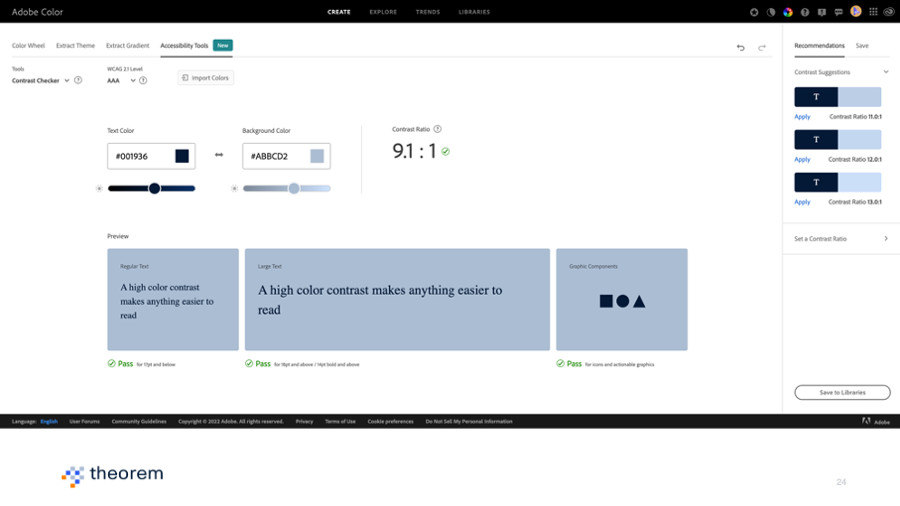Click the text color swatch #001936
Viewport: 900px width, 506px height.
pos(182,156)
